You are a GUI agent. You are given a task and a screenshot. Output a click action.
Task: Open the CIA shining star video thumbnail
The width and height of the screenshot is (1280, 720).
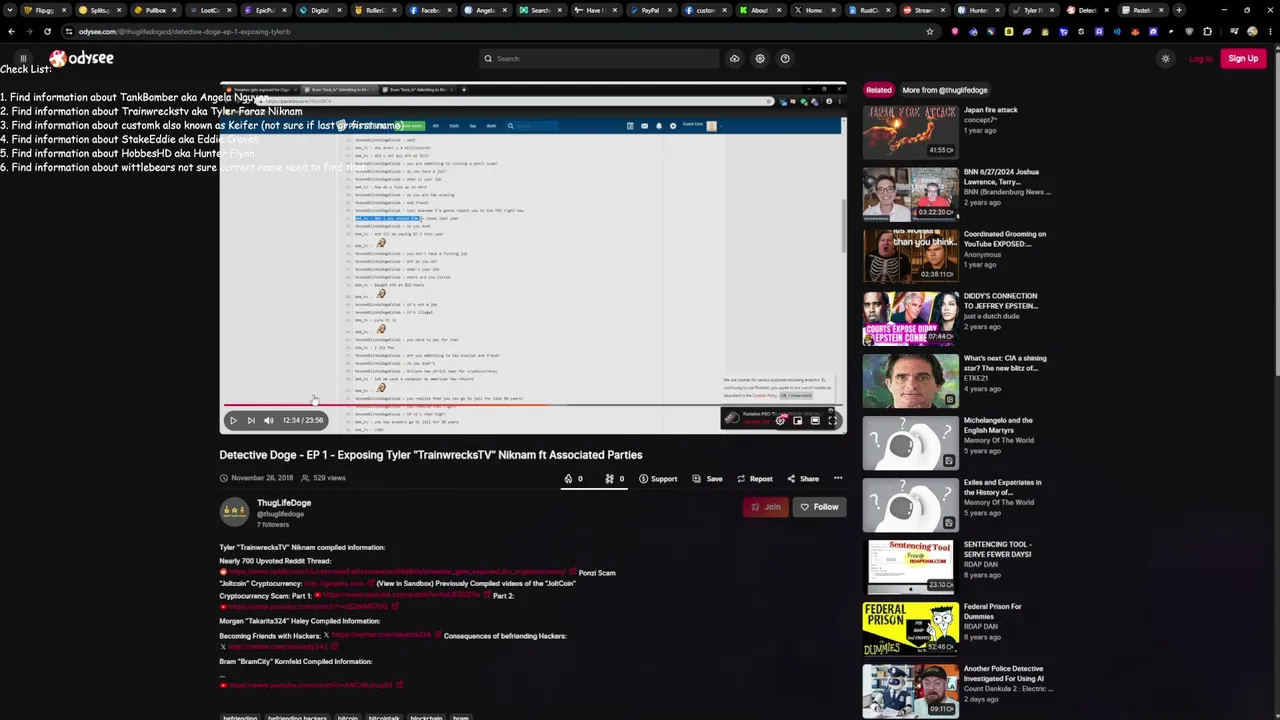pyautogui.click(x=911, y=381)
